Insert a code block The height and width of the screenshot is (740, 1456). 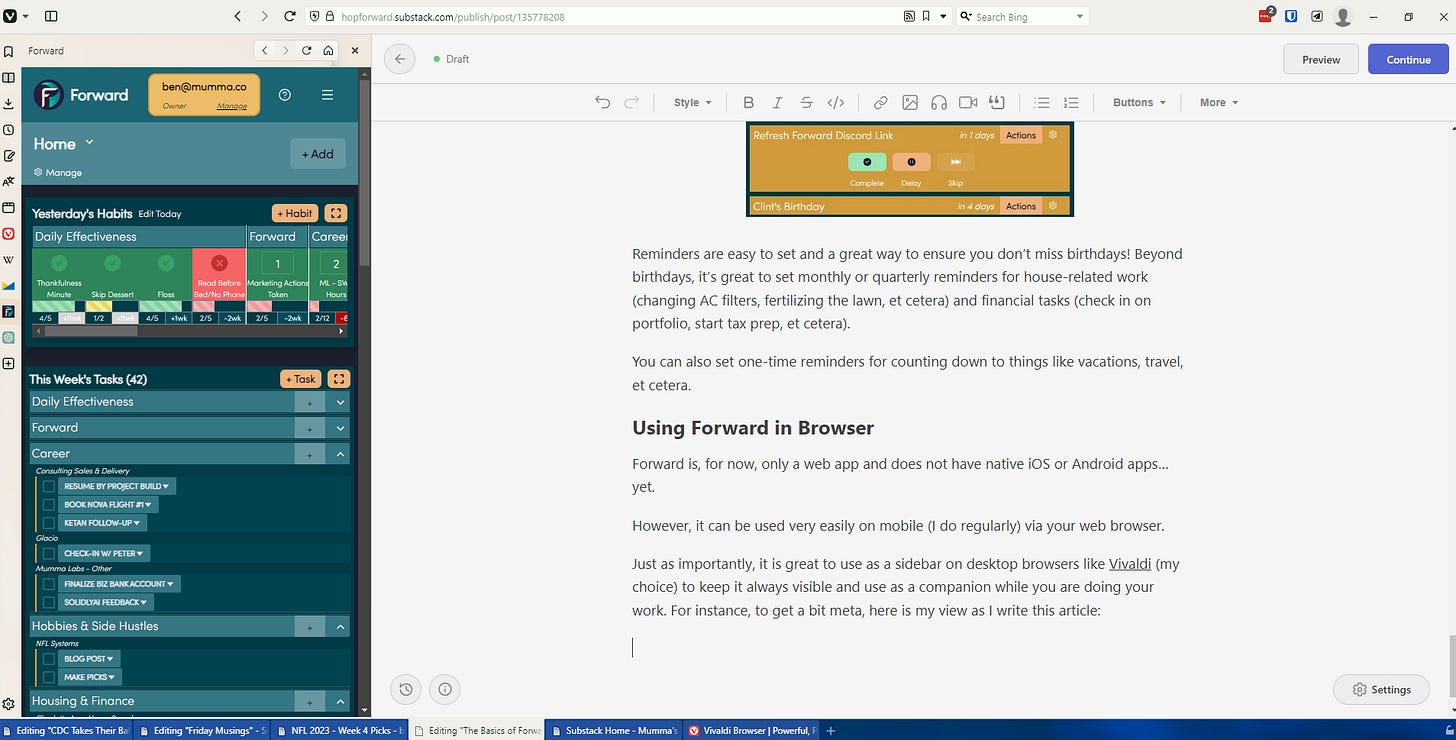[x=837, y=102]
